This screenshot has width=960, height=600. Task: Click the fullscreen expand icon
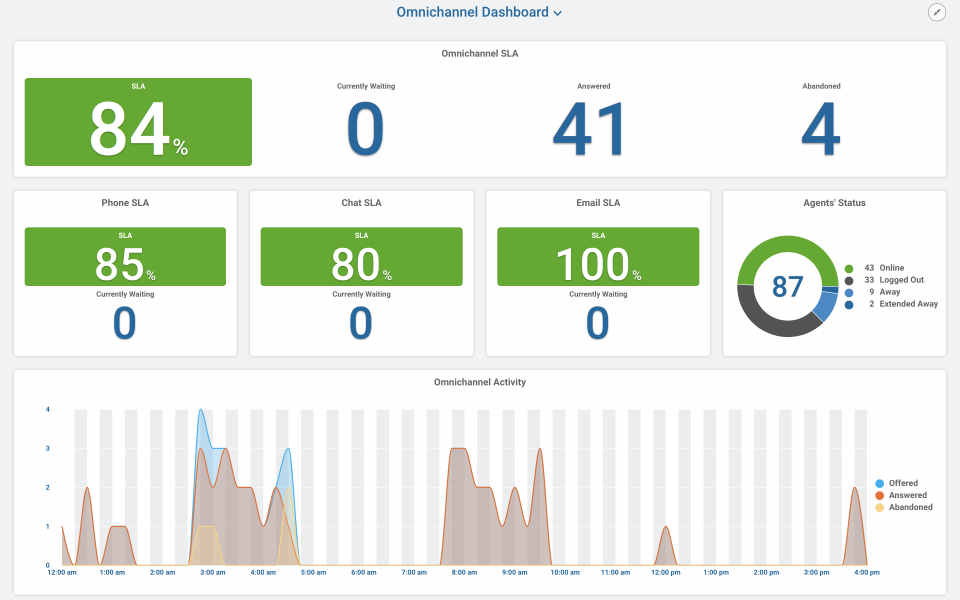coord(936,12)
